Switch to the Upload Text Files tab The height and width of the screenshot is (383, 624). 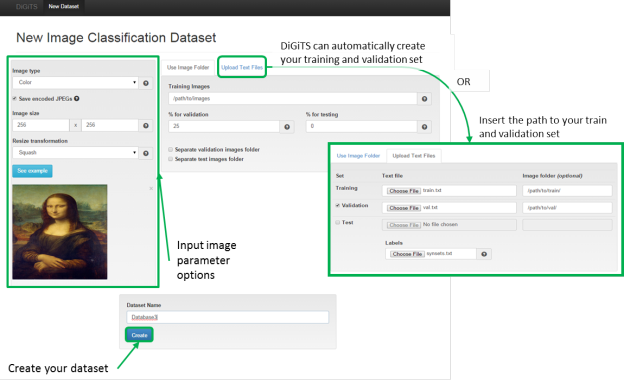pyautogui.click(x=242, y=67)
